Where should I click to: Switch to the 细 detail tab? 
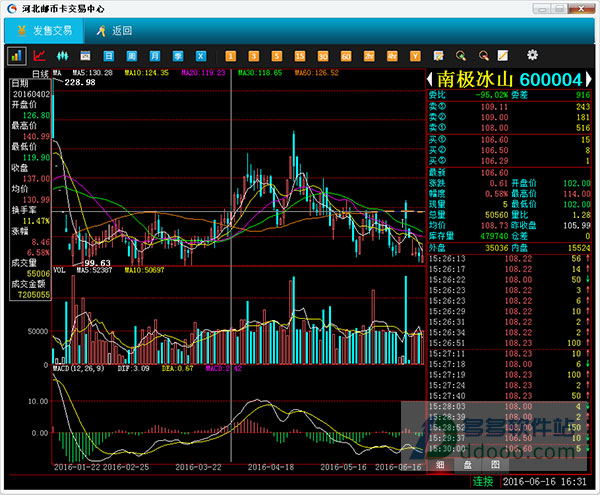click(x=440, y=465)
